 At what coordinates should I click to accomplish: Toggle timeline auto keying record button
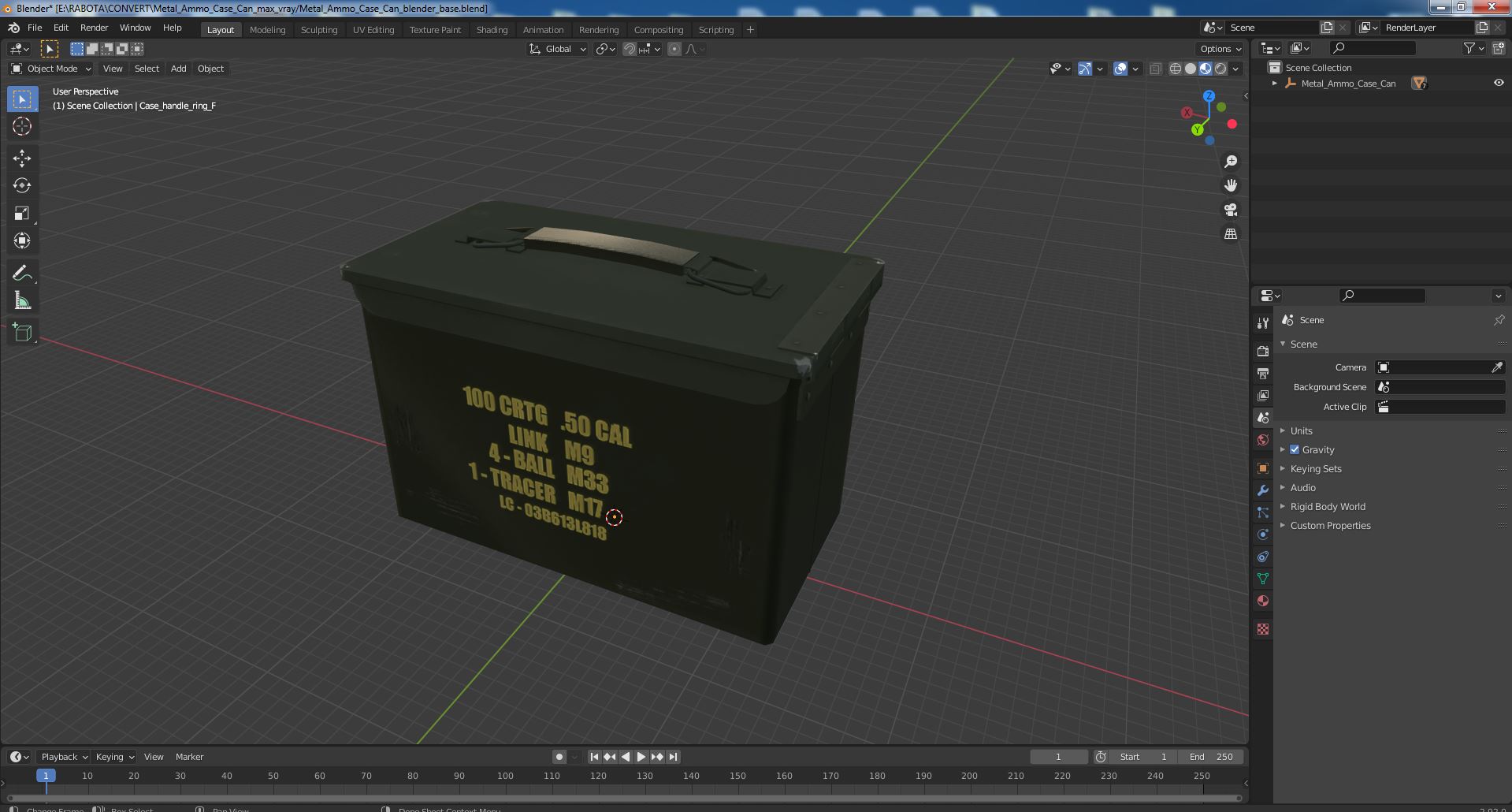[x=559, y=757]
